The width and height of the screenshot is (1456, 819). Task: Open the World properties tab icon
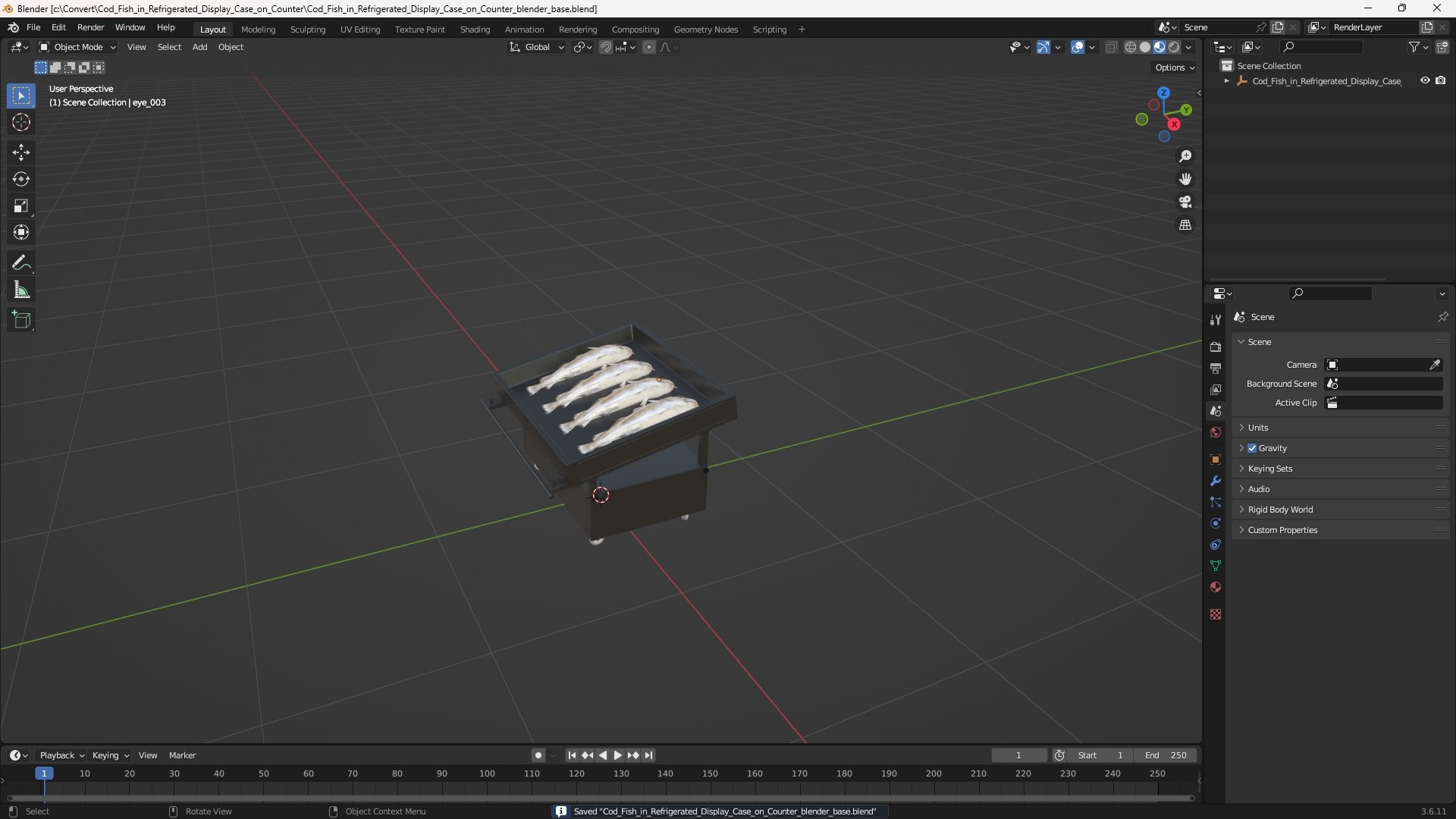[x=1216, y=432]
